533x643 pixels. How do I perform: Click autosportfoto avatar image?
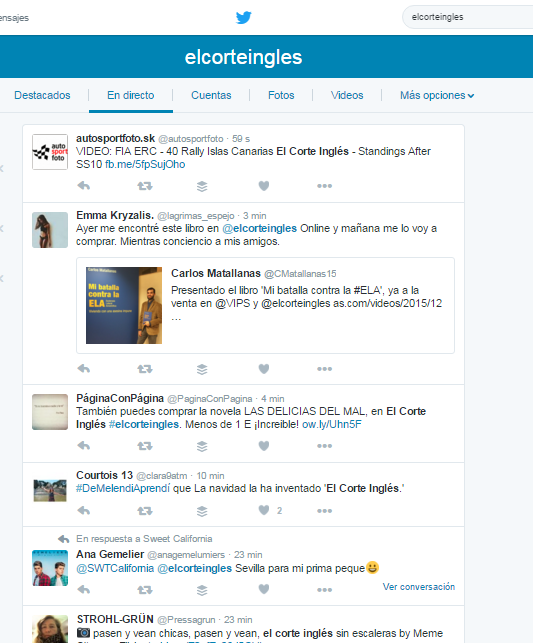pos(50,152)
